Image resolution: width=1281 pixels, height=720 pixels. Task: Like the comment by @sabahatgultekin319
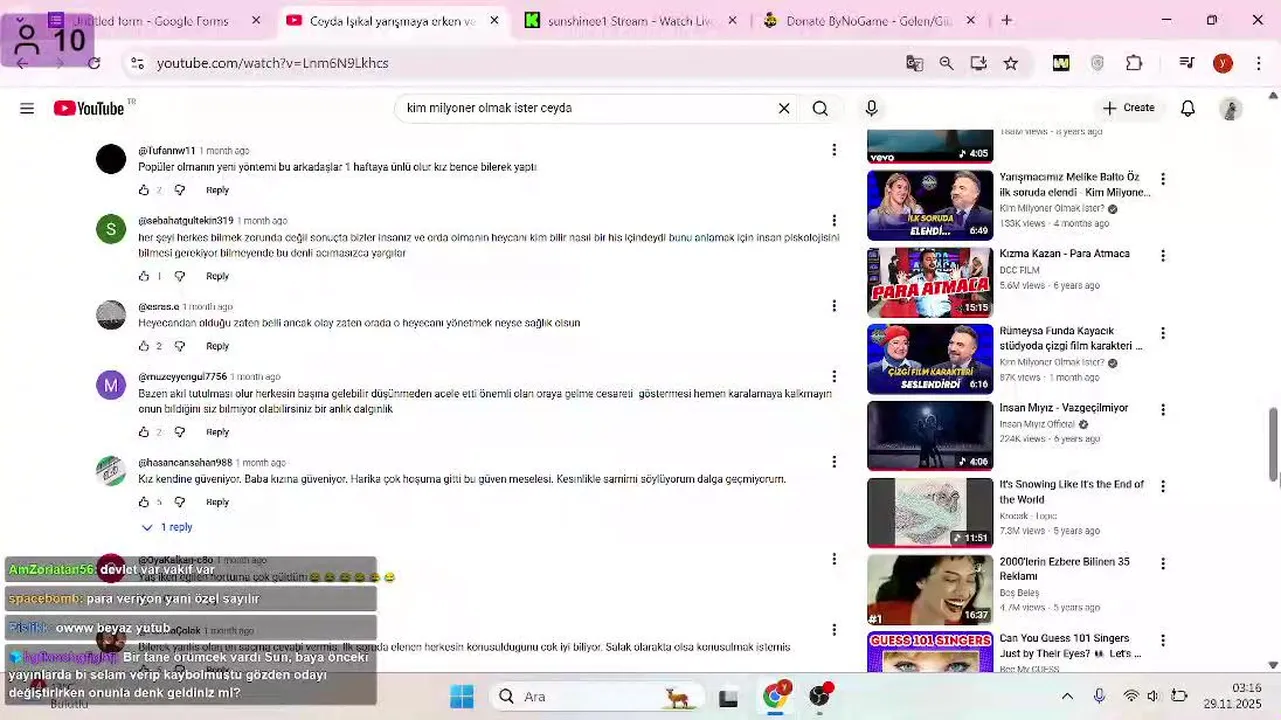click(x=144, y=276)
